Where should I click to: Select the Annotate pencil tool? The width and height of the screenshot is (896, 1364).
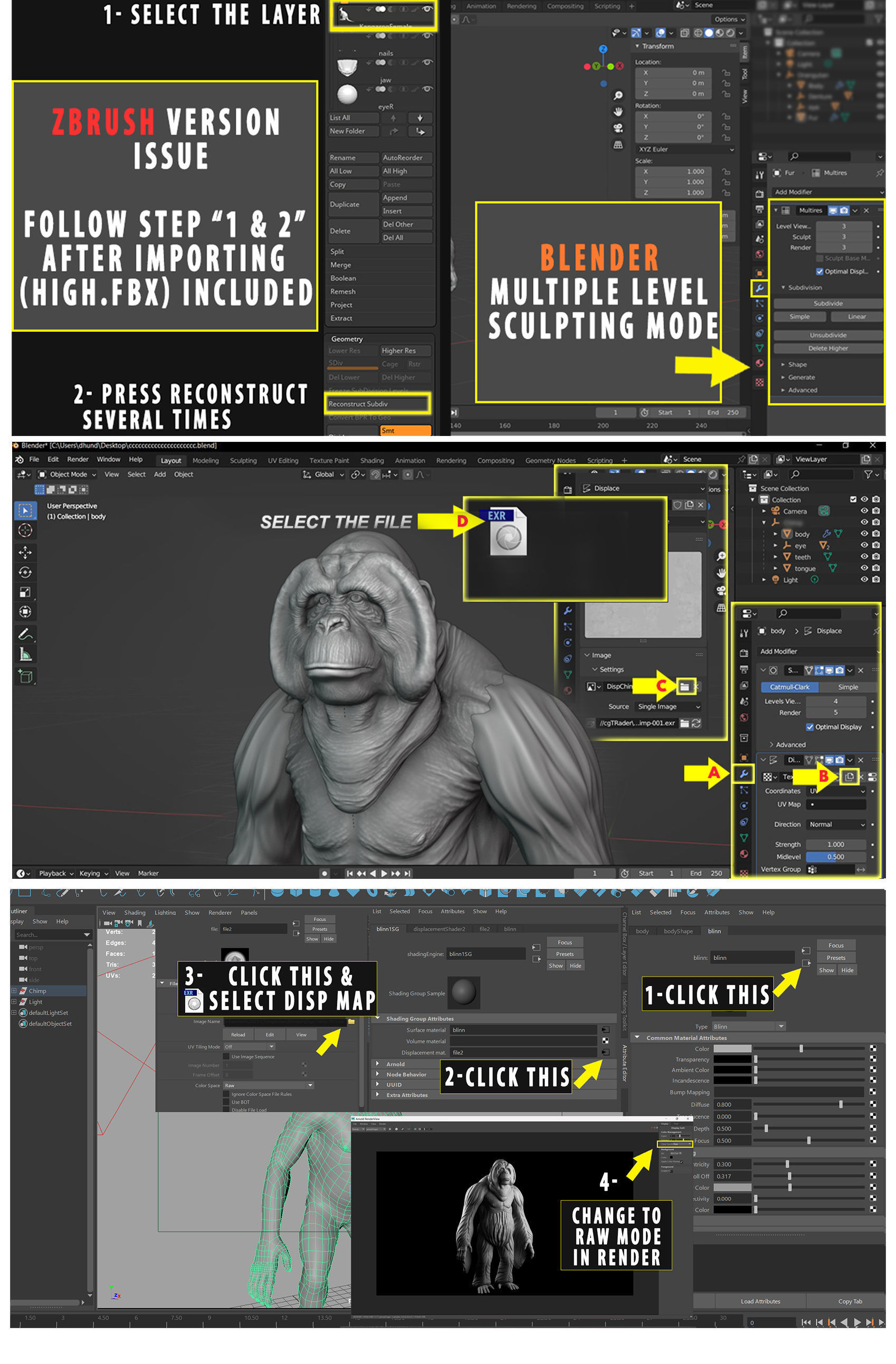pos(25,634)
